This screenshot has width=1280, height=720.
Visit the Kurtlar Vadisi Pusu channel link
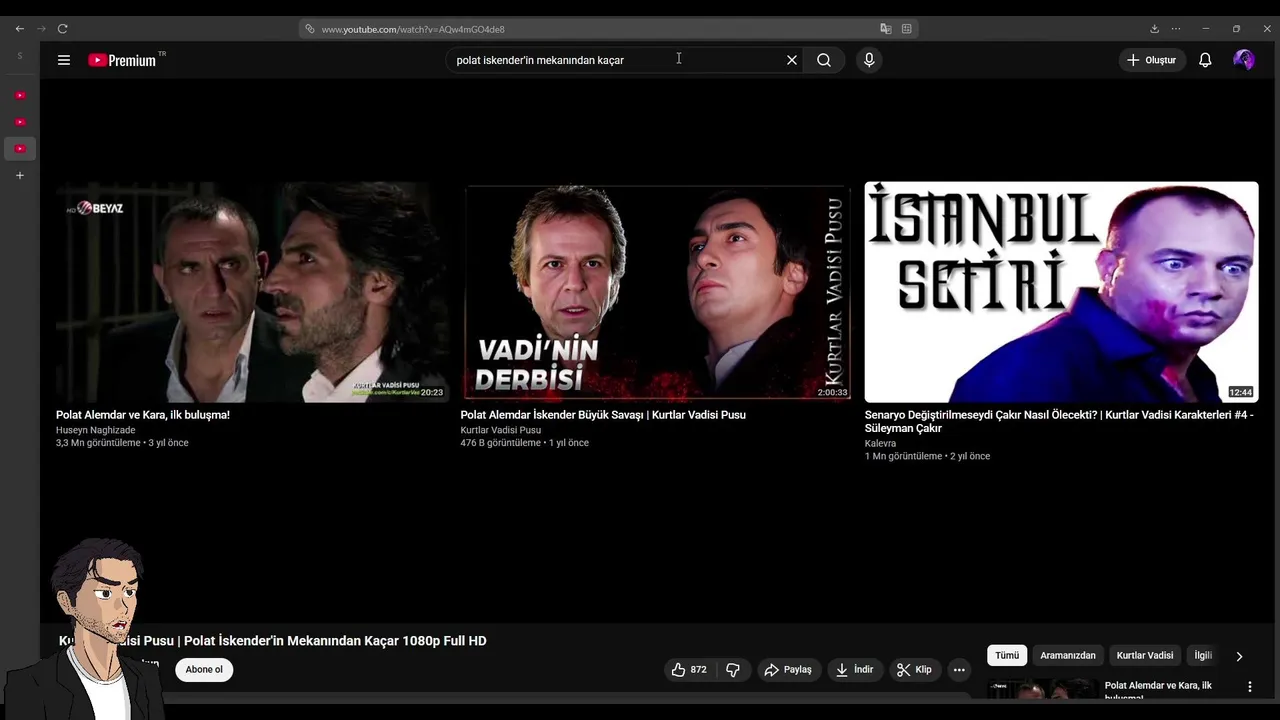(501, 431)
